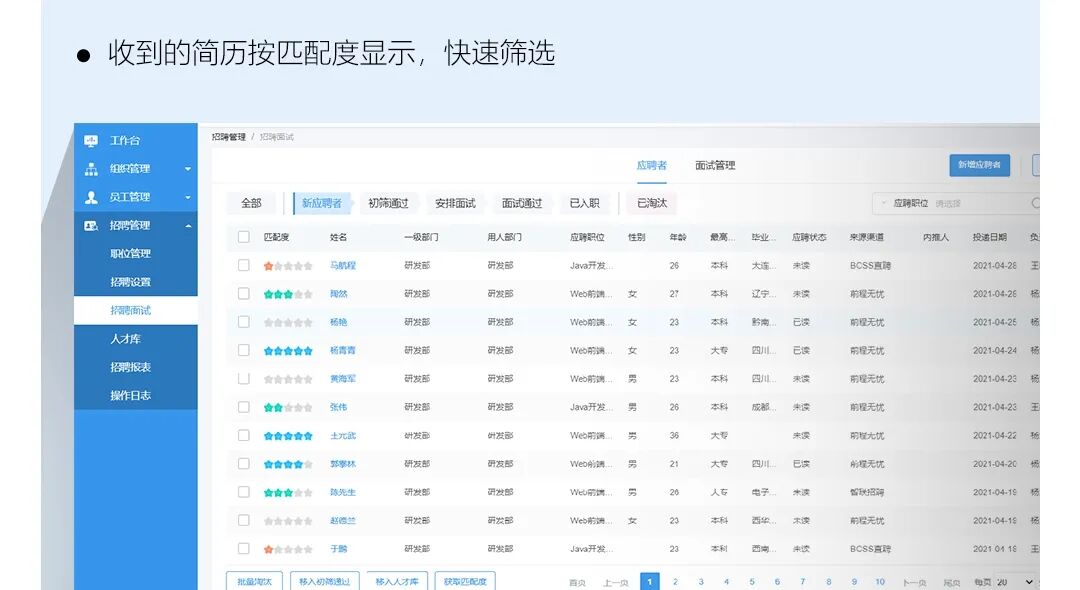The image size is (1080, 590).
Task: Click the star rating for 黄海军
Action: click(288, 379)
